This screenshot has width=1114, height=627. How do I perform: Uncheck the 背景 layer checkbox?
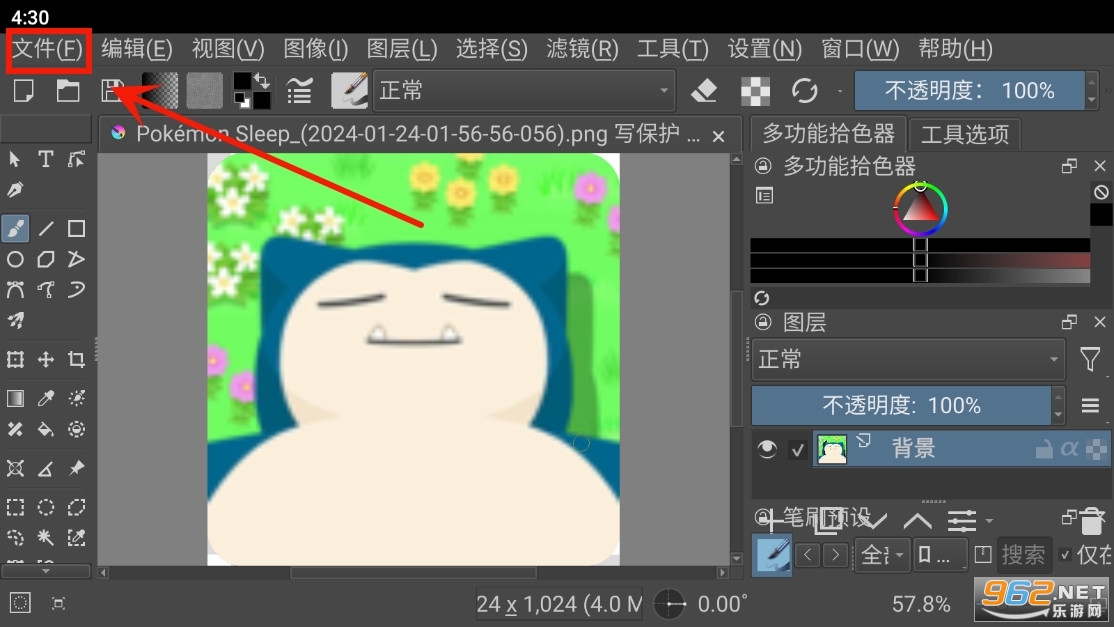point(798,449)
